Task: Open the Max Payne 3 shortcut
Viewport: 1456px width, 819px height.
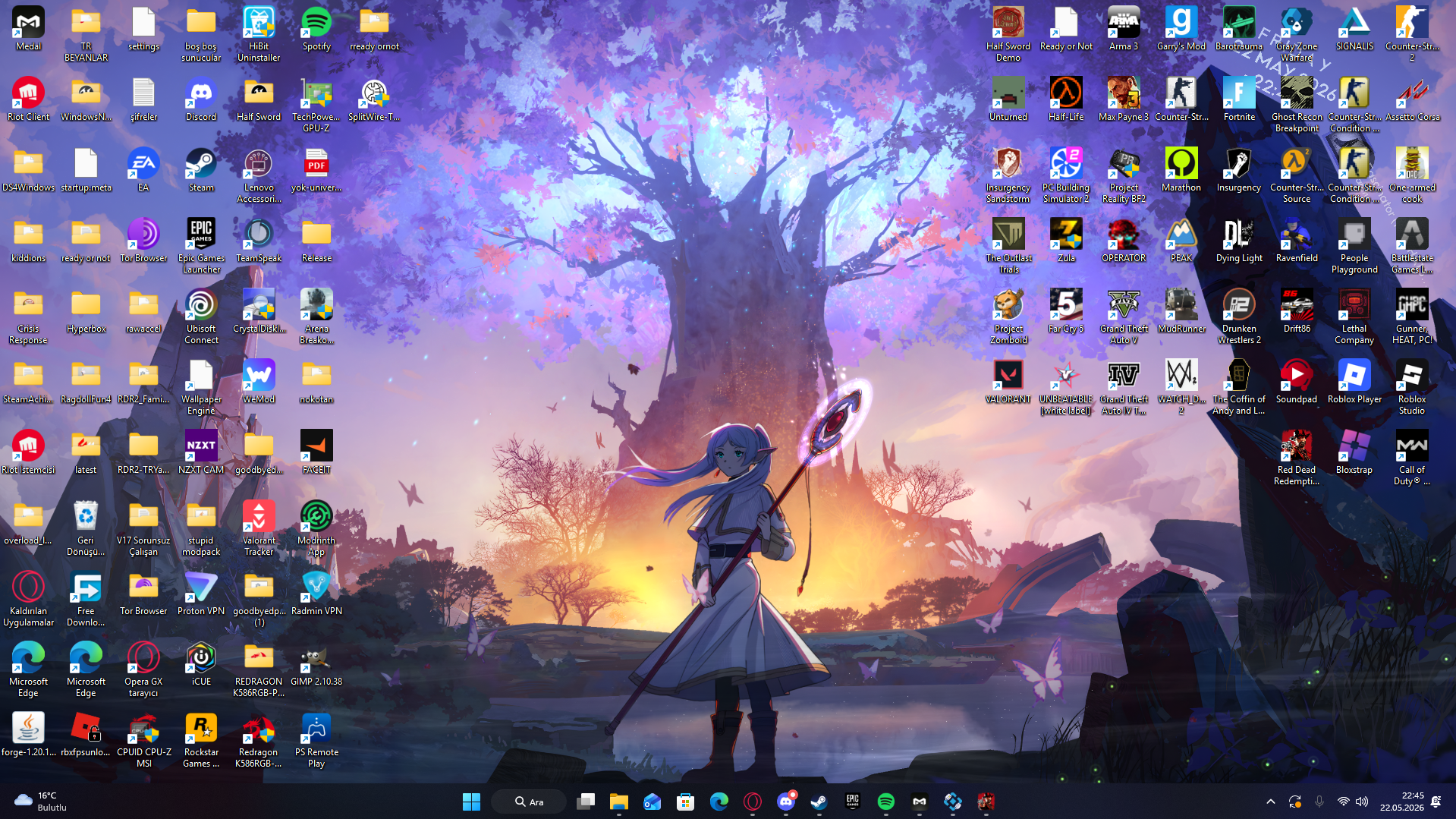Action: 1124,99
